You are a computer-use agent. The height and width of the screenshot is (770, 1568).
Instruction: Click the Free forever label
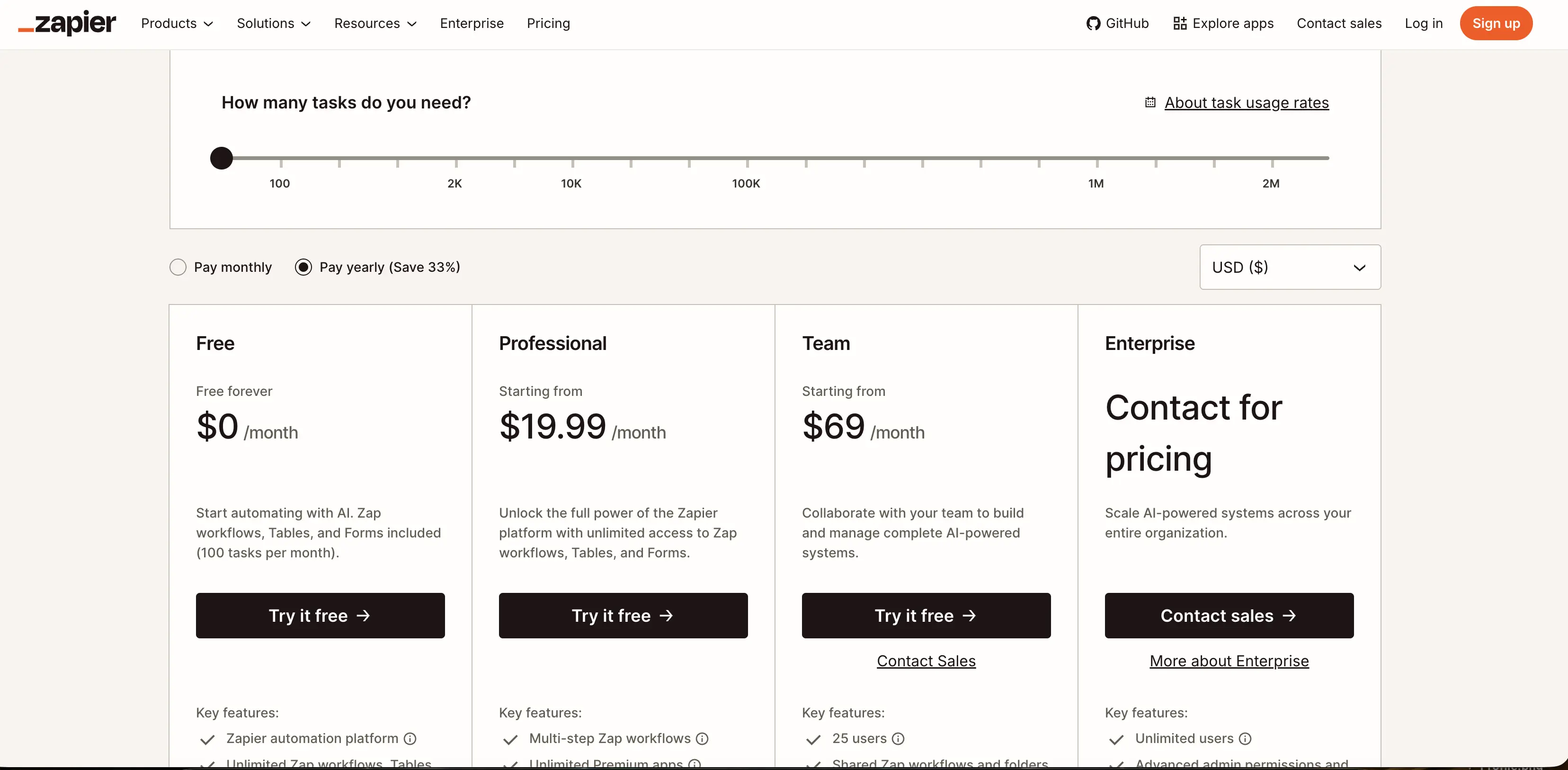click(234, 391)
